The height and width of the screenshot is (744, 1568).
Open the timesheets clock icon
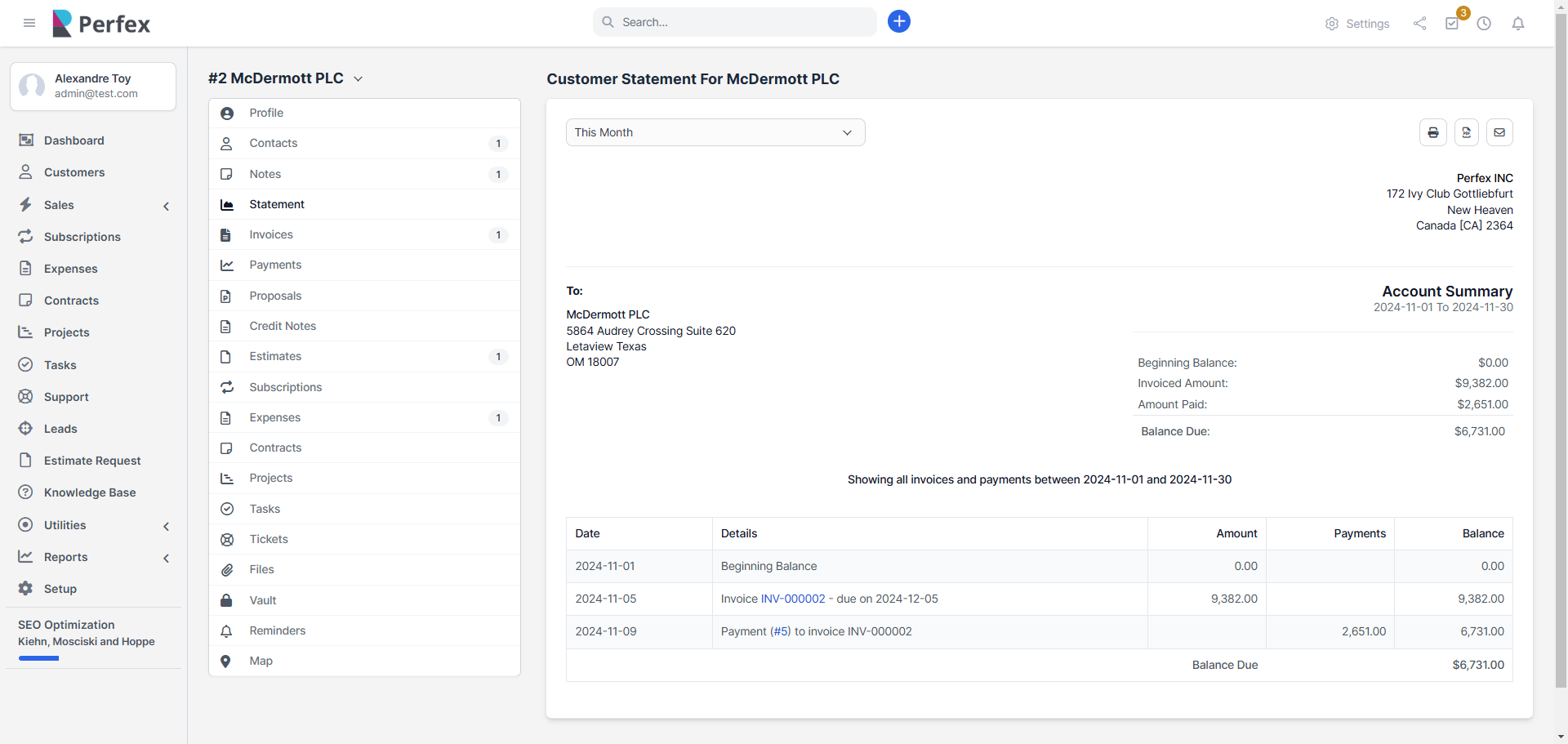coord(1484,24)
